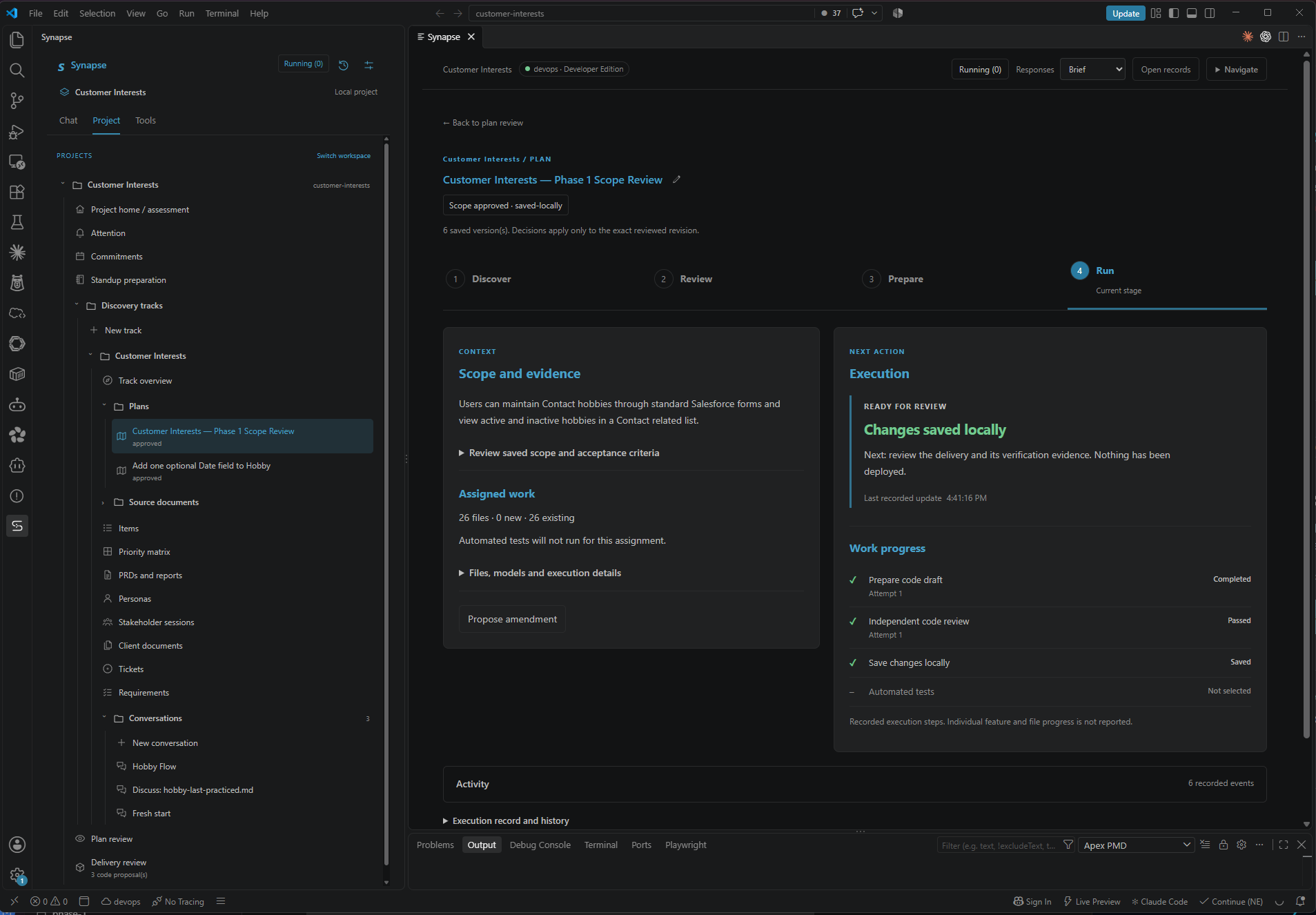Viewport: 1316px width, 915px height.
Task: Open Run and Debug view
Action: [x=17, y=131]
